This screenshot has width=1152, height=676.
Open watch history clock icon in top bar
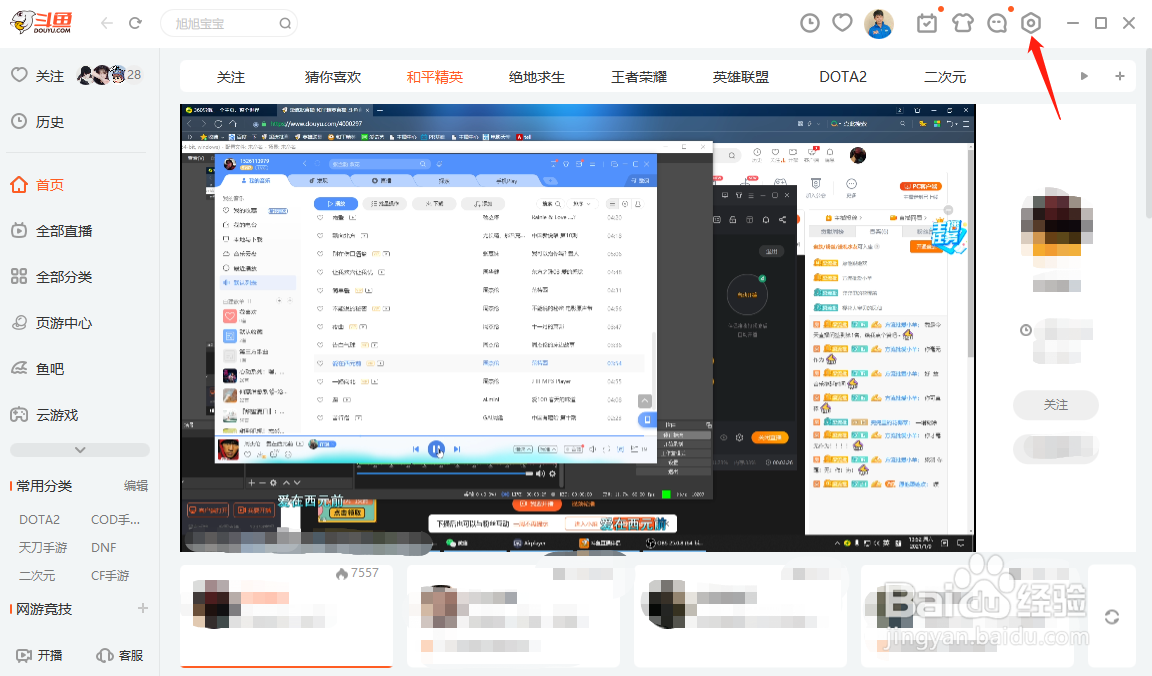tap(810, 23)
